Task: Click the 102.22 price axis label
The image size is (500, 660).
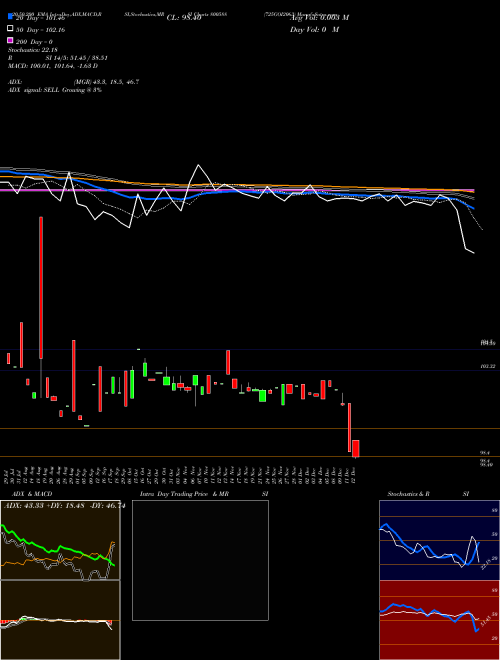Action: coord(487,367)
